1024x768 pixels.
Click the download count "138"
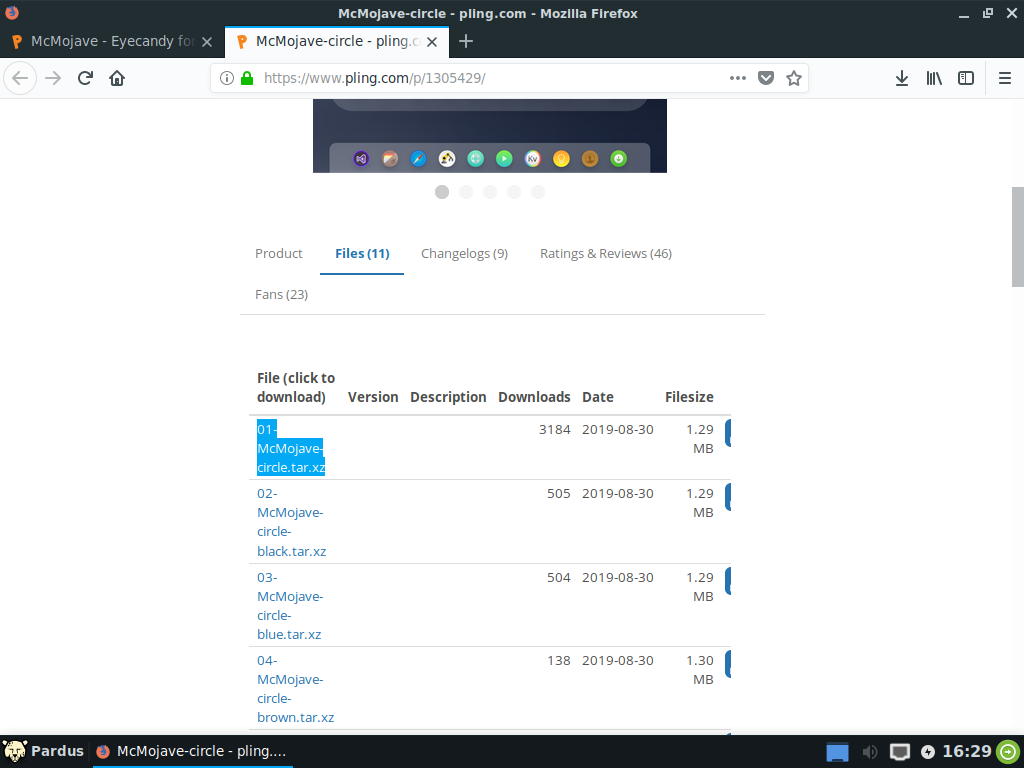[x=558, y=661]
